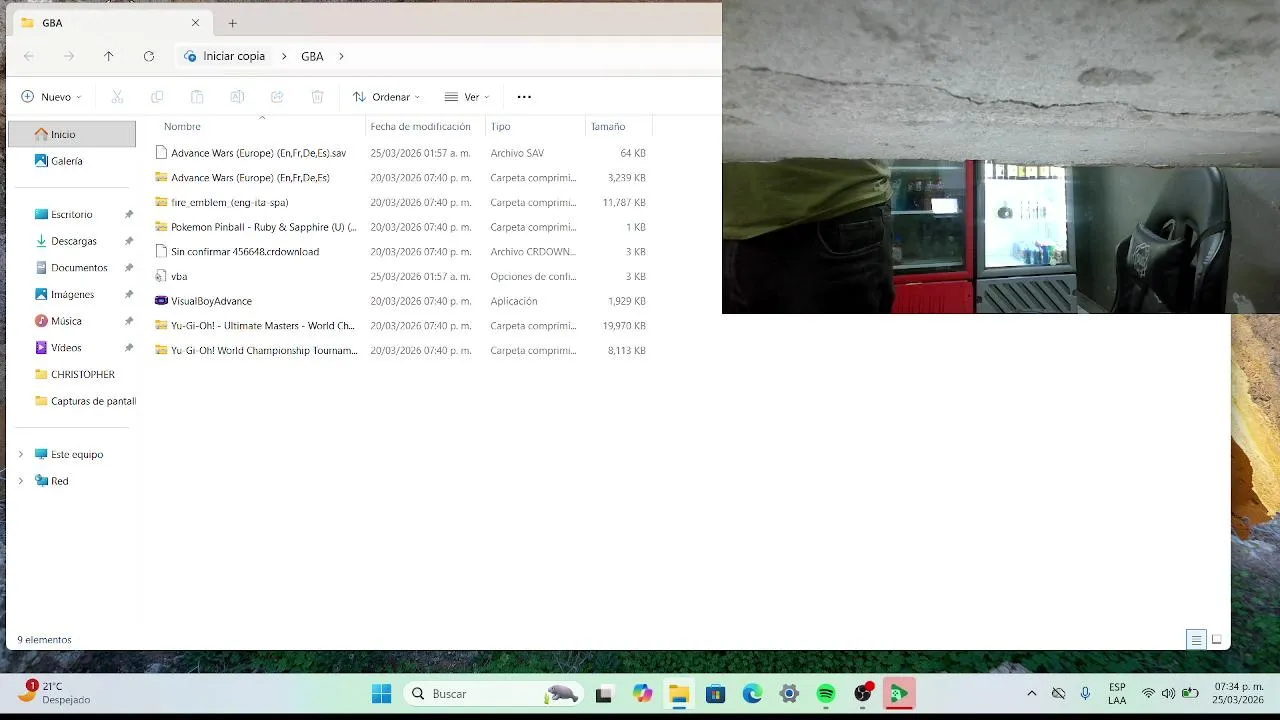The image size is (1280, 720).
Task: Open clock and date showing 07:34 p. m.
Action: coord(1238,693)
